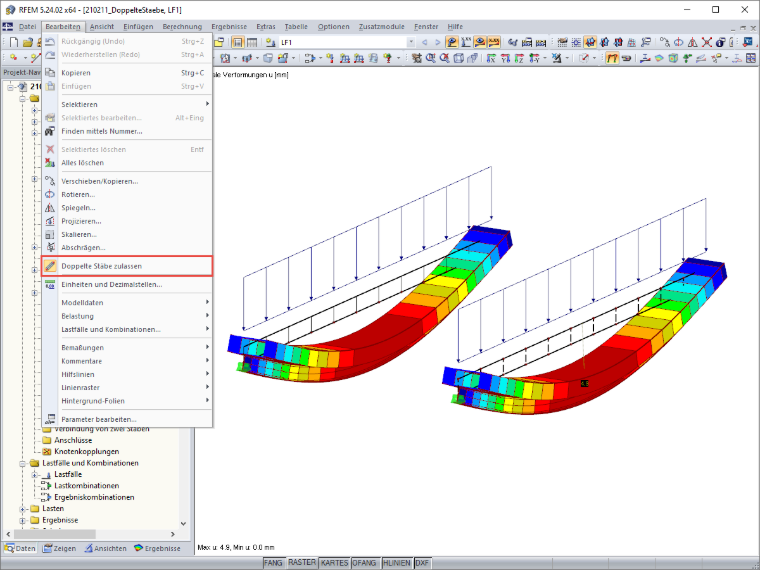
Task: Open the Berechnung menu
Action: [182, 27]
